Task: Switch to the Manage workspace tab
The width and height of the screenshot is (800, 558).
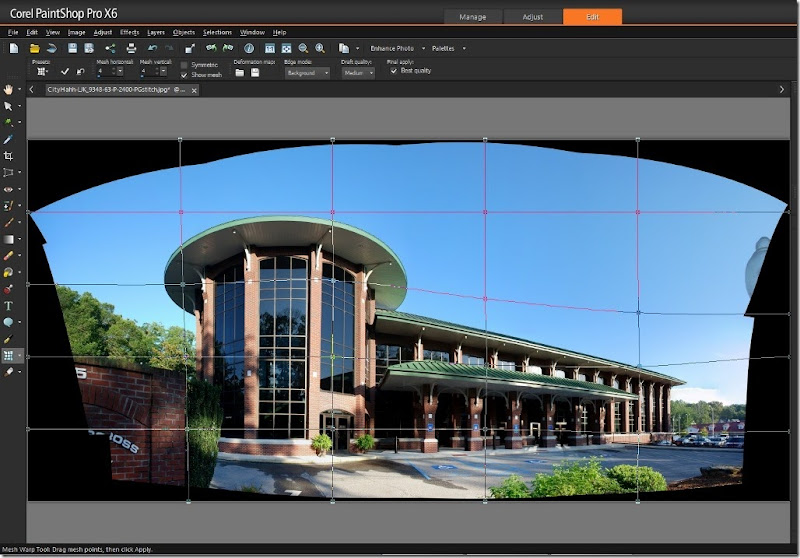Action: [473, 17]
